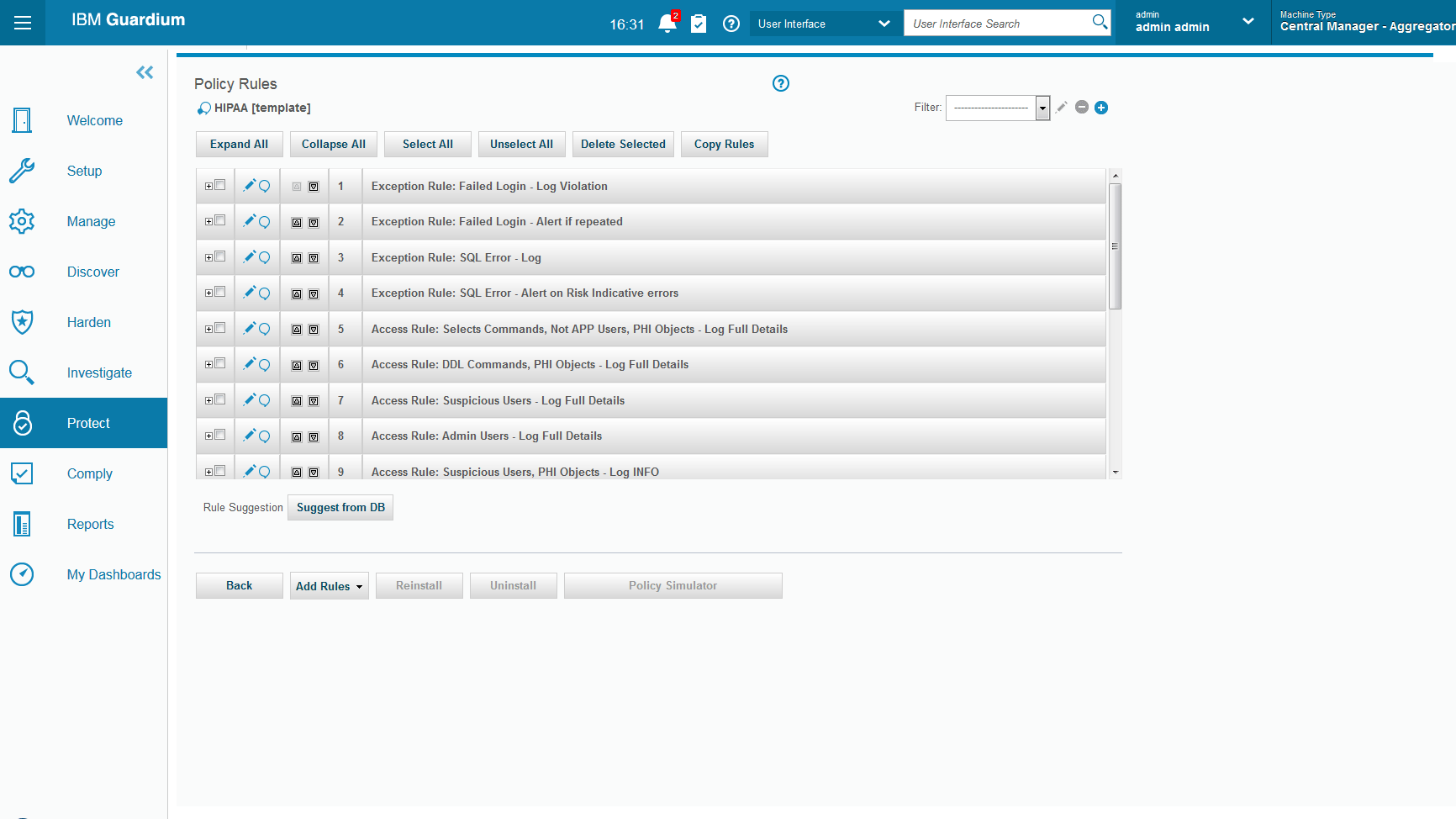Open comments for the SQL Error - Log rule
Screen dimensions: 1456x819
[x=265, y=258]
